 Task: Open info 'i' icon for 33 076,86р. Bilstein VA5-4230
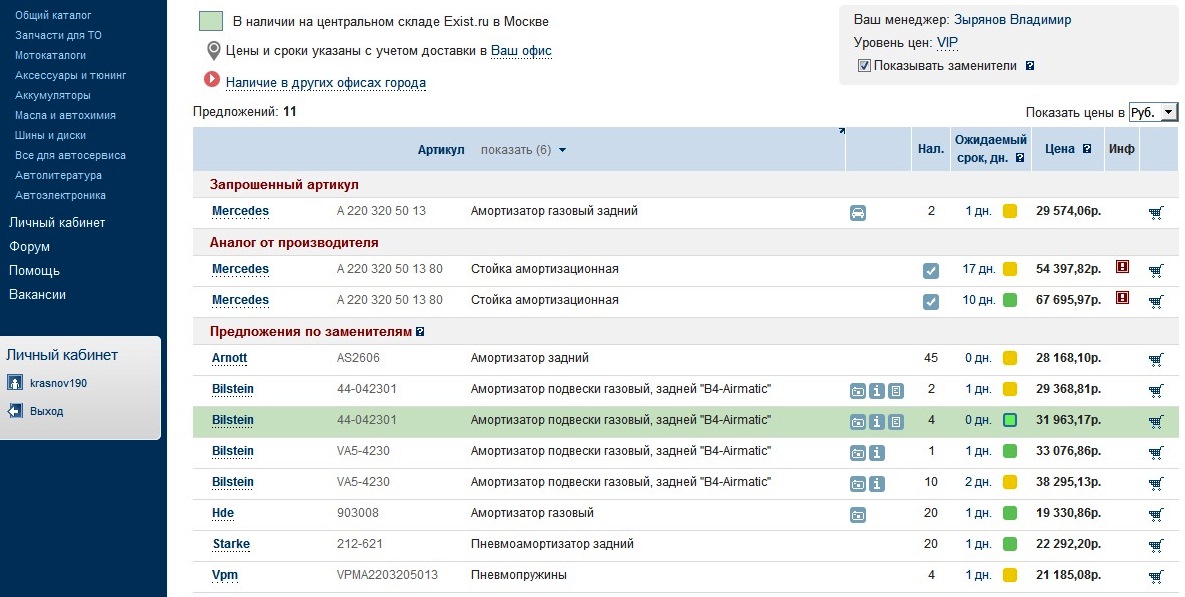pos(877,453)
